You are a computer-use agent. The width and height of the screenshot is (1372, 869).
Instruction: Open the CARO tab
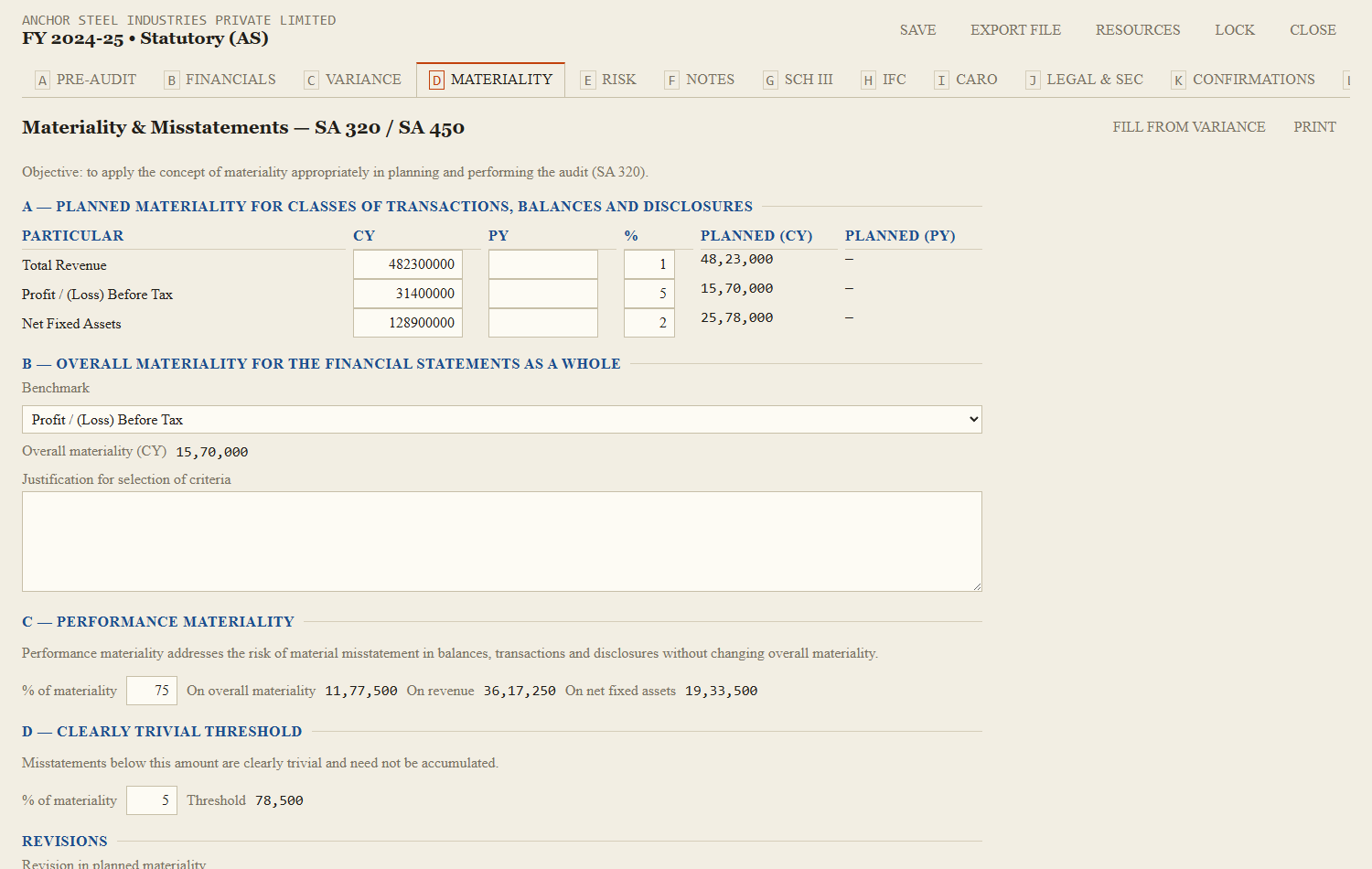coord(966,80)
